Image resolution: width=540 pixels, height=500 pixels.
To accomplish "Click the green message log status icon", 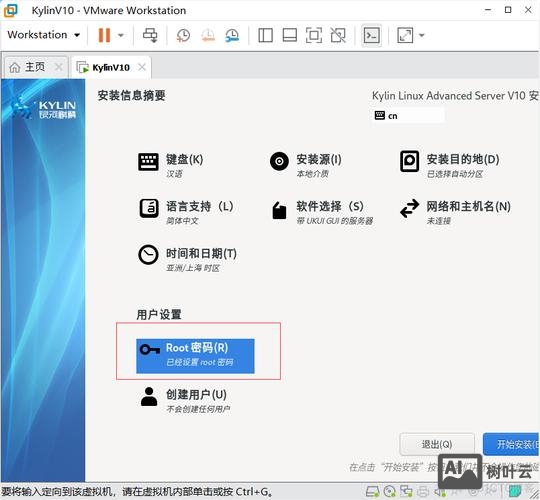I will [x=515, y=492].
